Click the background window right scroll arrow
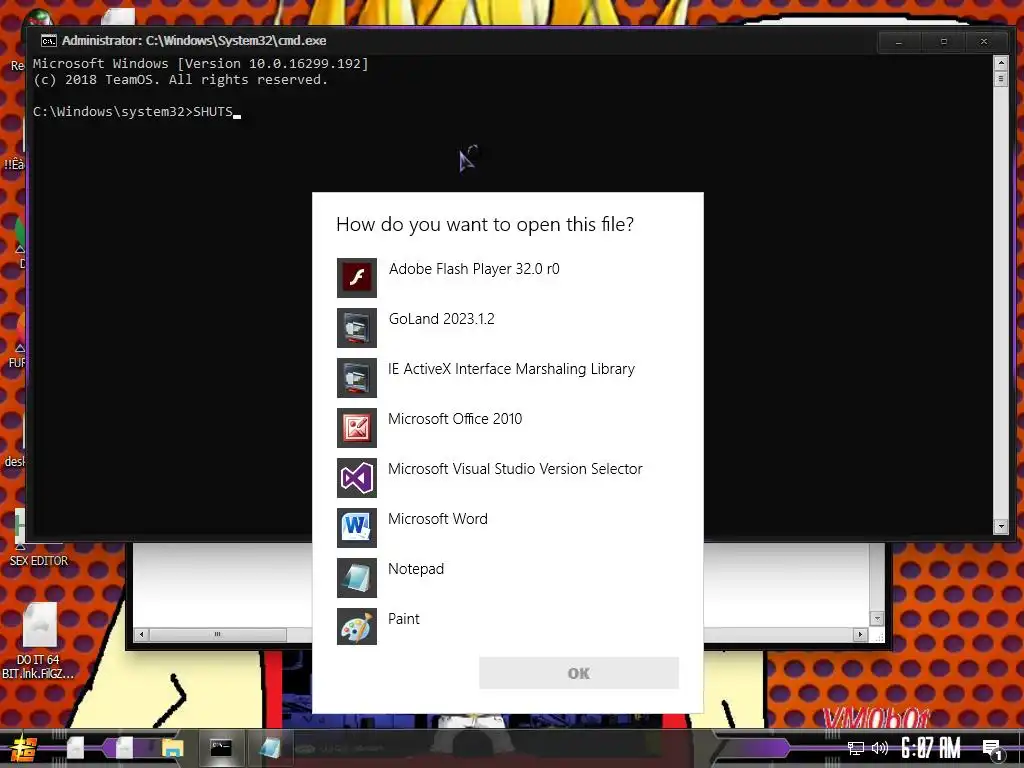Image resolution: width=1024 pixels, height=768 pixels. point(860,634)
